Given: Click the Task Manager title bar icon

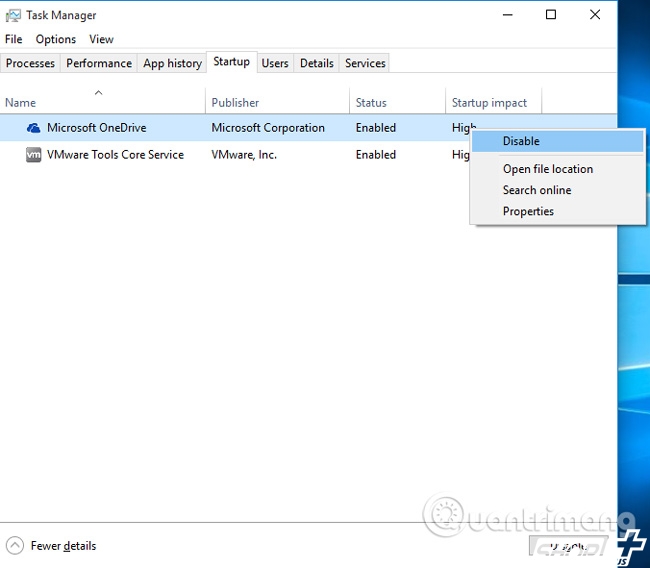Looking at the screenshot, I should 13,16.
